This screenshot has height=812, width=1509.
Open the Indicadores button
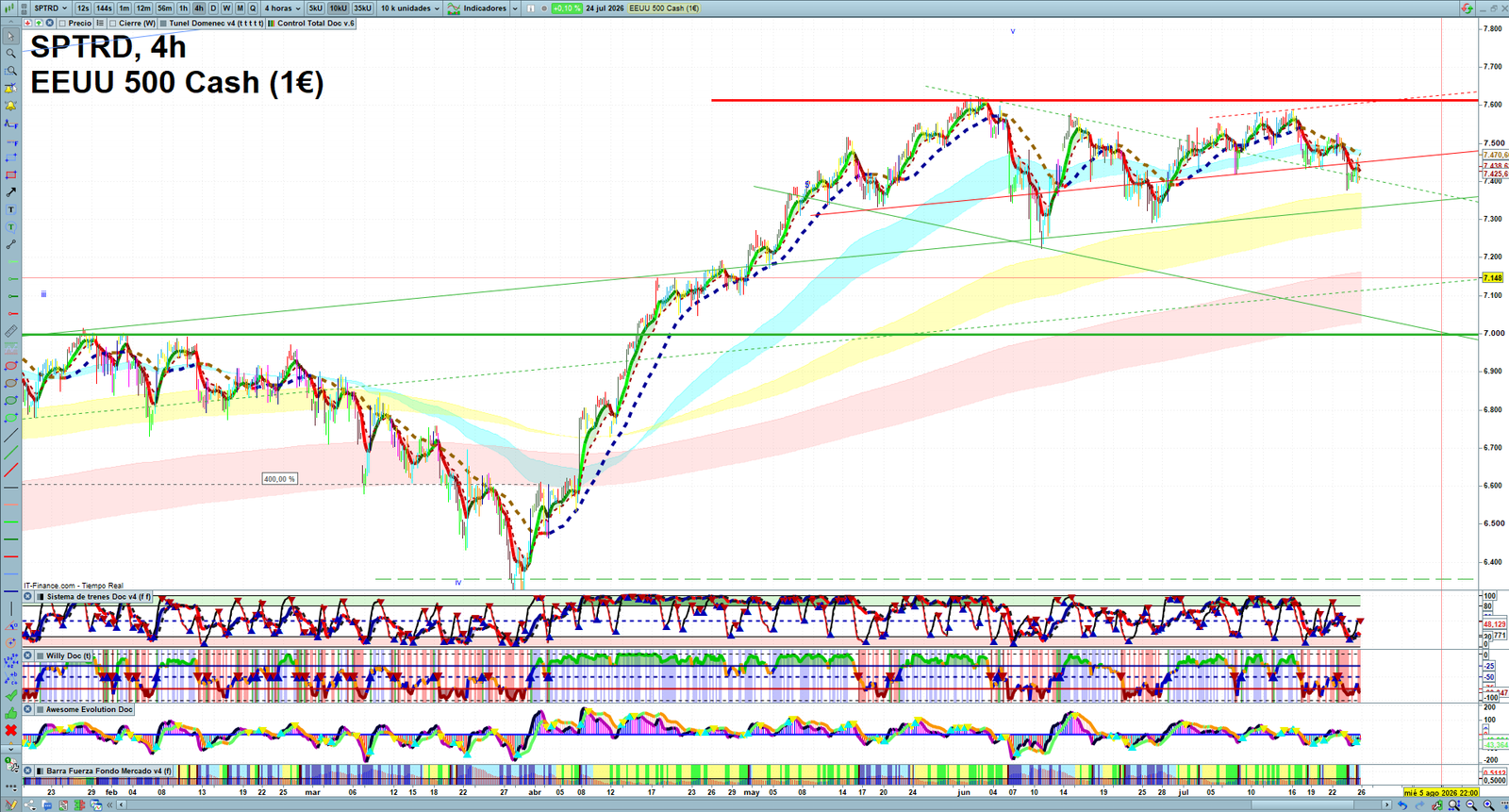click(x=477, y=8)
